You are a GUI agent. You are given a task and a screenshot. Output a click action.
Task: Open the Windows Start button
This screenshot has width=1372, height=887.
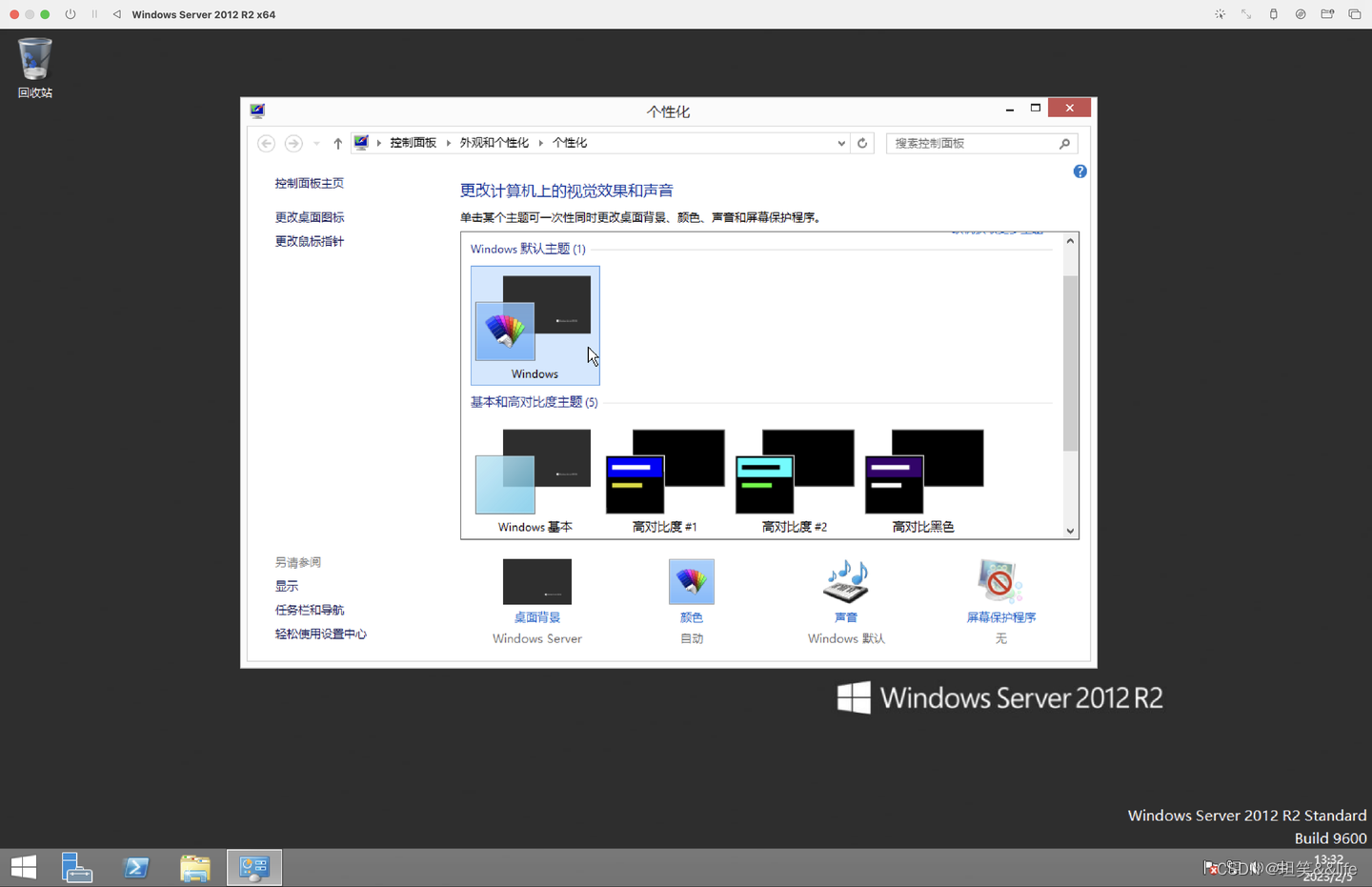(x=24, y=867)
